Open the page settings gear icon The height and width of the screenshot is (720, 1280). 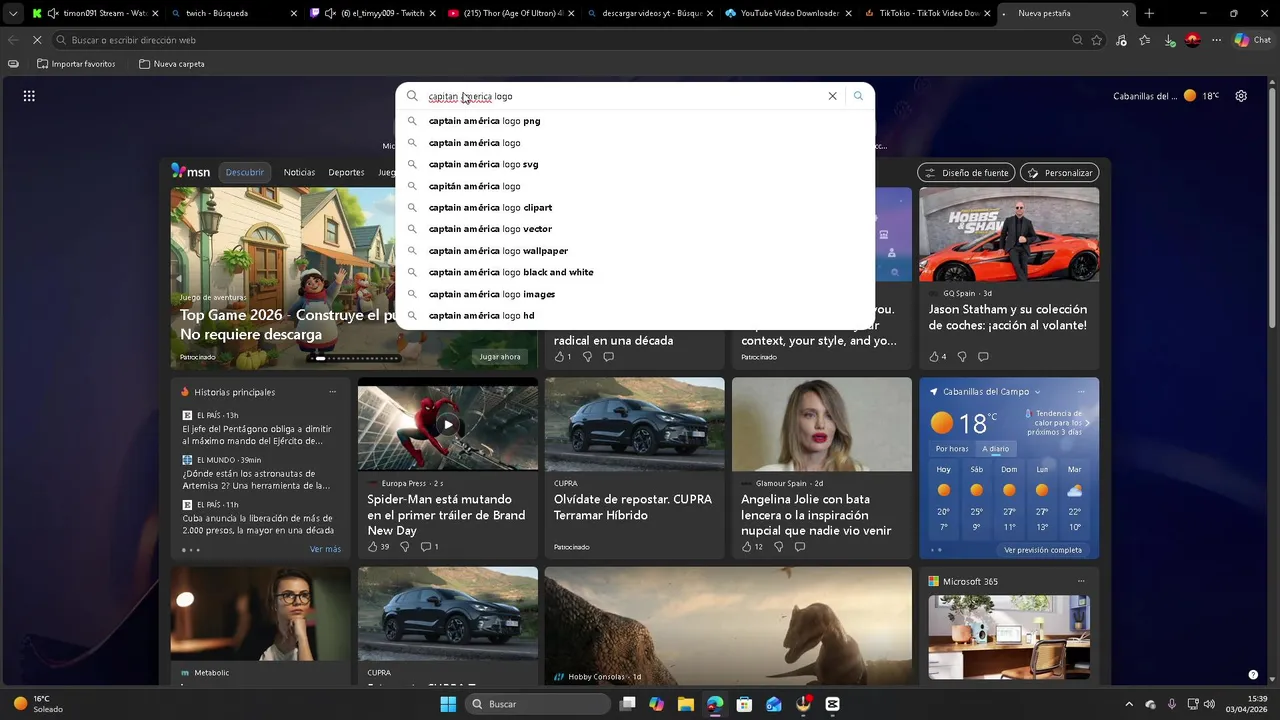click(x=1241, y=96)
